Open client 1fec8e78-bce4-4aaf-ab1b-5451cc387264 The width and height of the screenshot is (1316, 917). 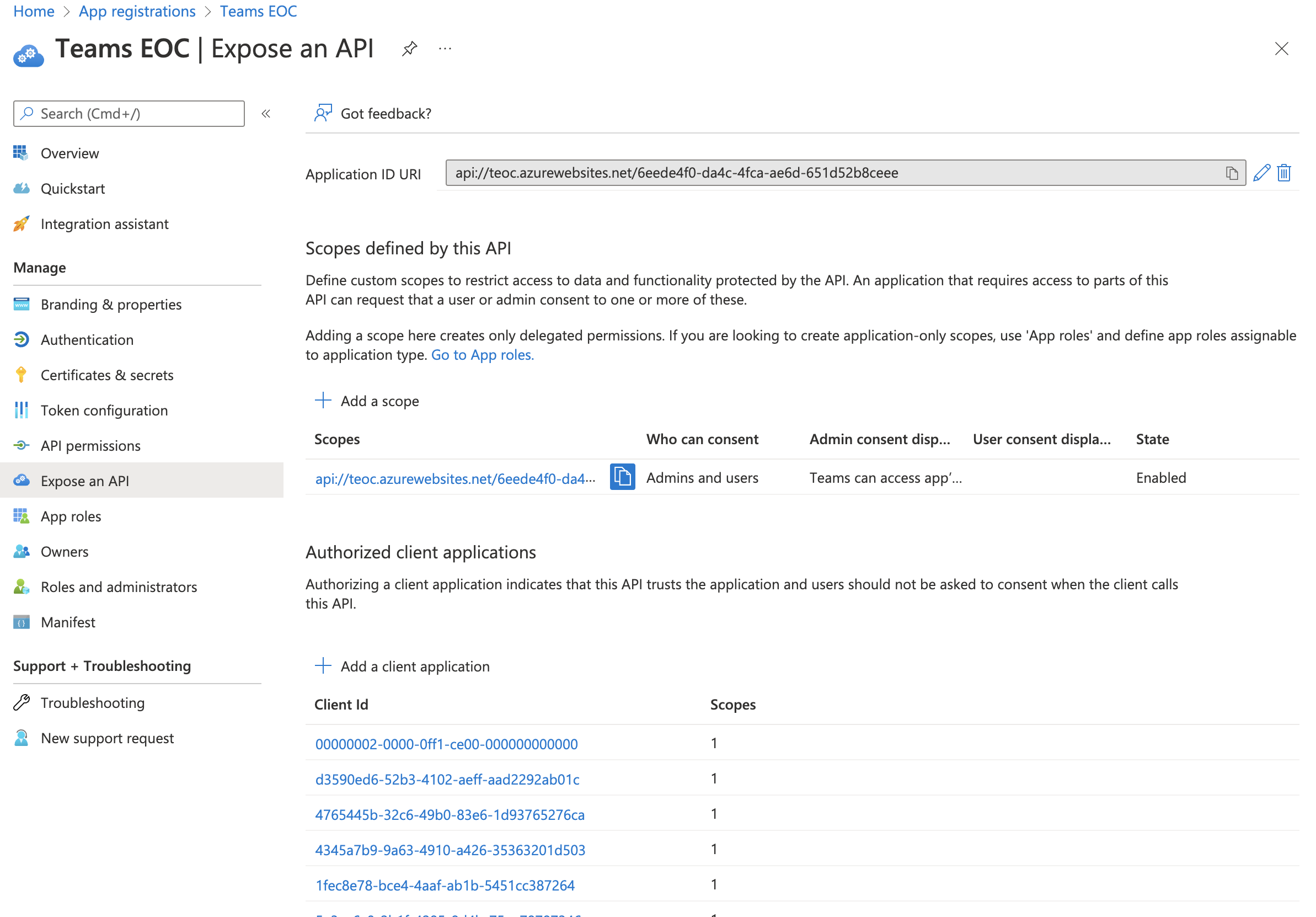[445, 886]
